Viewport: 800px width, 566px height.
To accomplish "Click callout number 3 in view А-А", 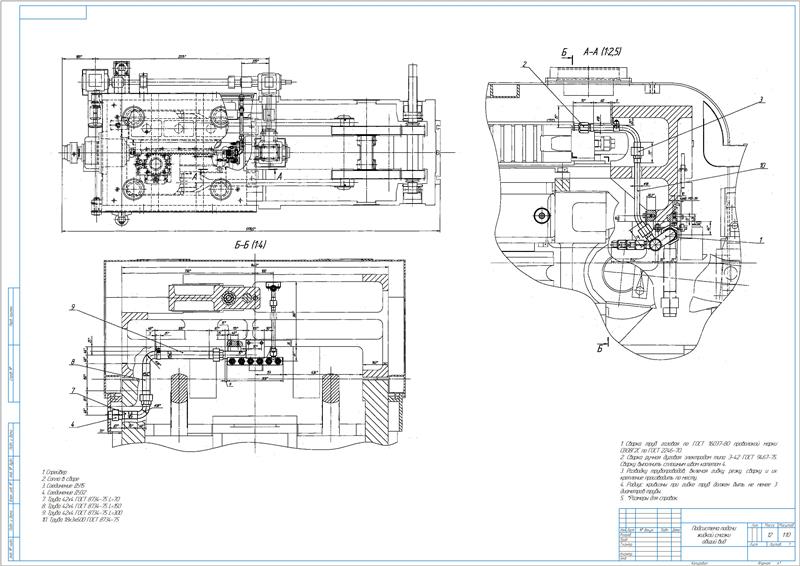I will pyautogui.click(x=760, y=100).
